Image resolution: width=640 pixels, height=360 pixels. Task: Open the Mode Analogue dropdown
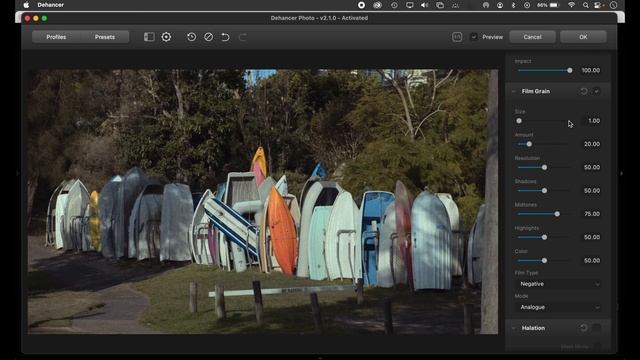(x=558, y=307)
